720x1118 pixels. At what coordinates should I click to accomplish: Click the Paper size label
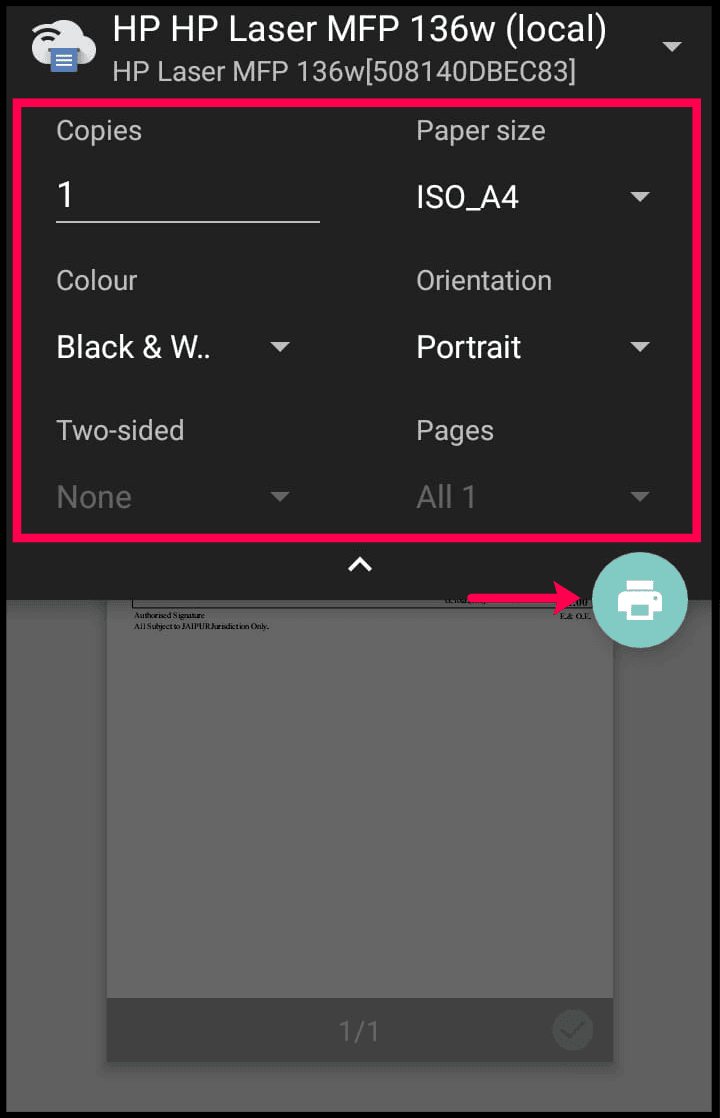click(x=480, y=131)
